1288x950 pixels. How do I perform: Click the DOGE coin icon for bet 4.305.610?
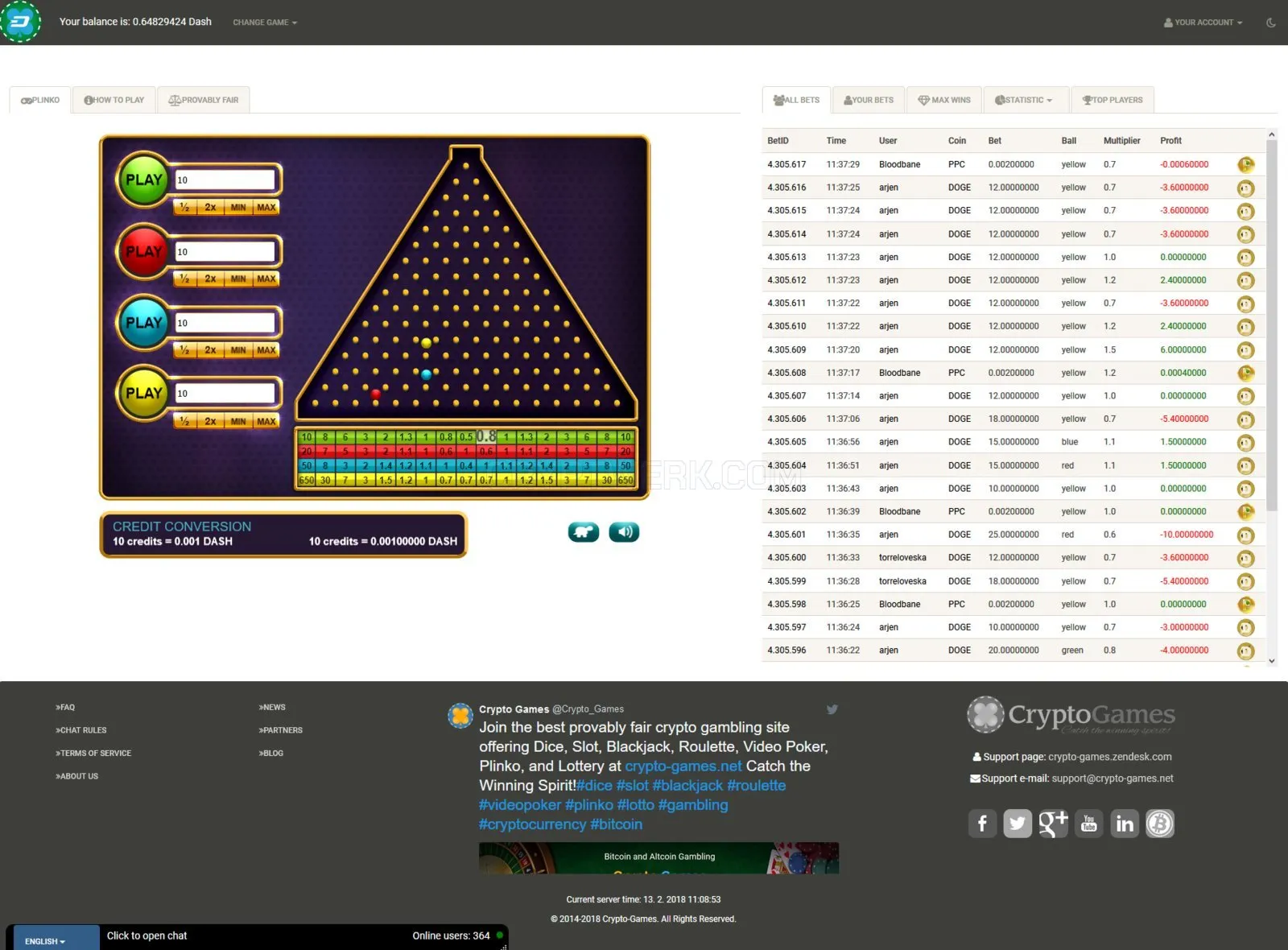(x=1246, y=327)
